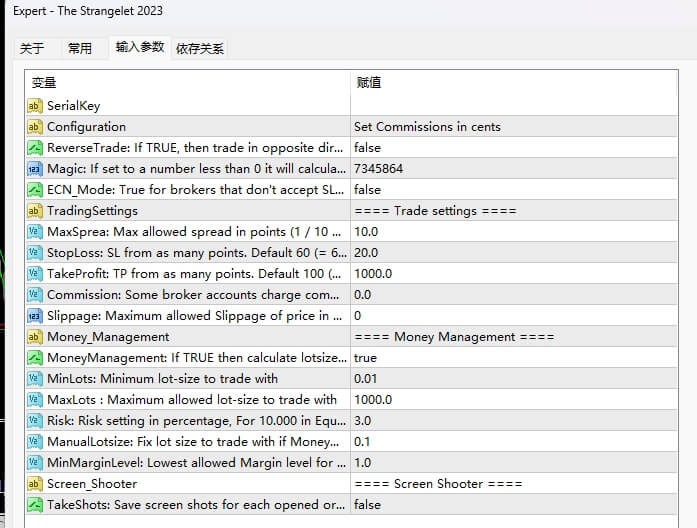697x528 pixels.
Task: Select the 'StopLoss: SL from as many points' row
Action: 197,253
